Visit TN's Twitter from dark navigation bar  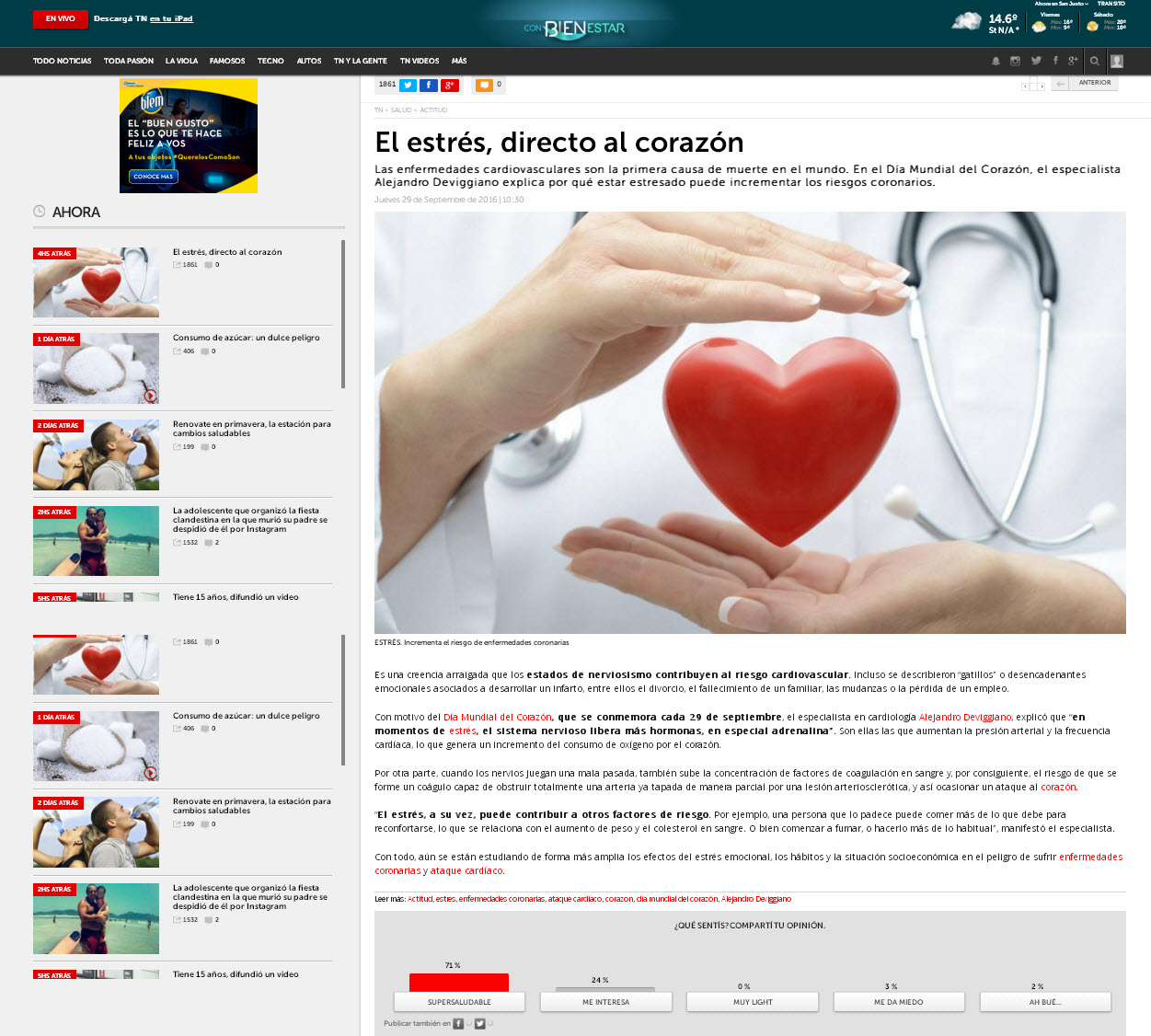click(1036, 62)
